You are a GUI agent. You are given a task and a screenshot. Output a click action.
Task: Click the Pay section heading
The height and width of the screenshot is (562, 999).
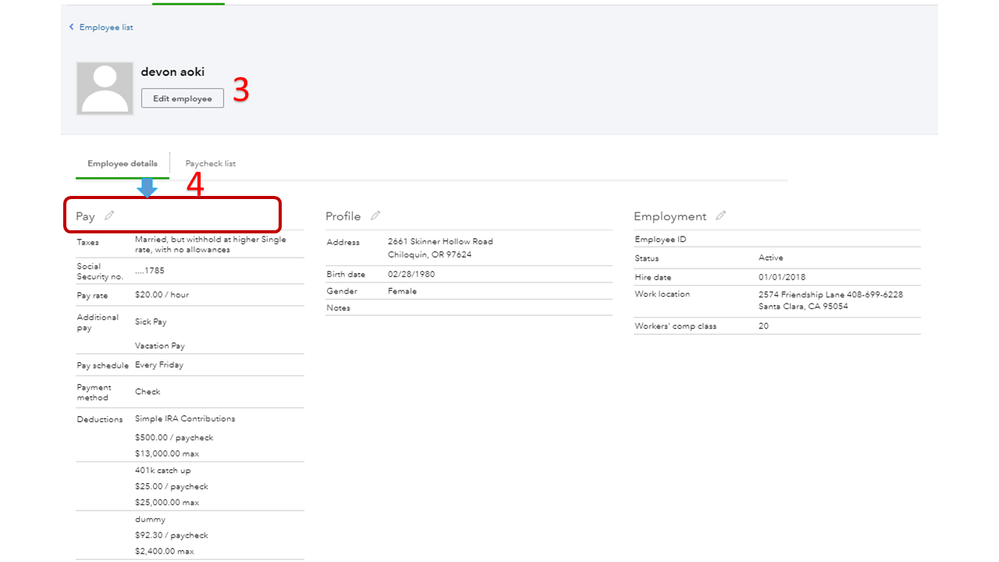86,217
